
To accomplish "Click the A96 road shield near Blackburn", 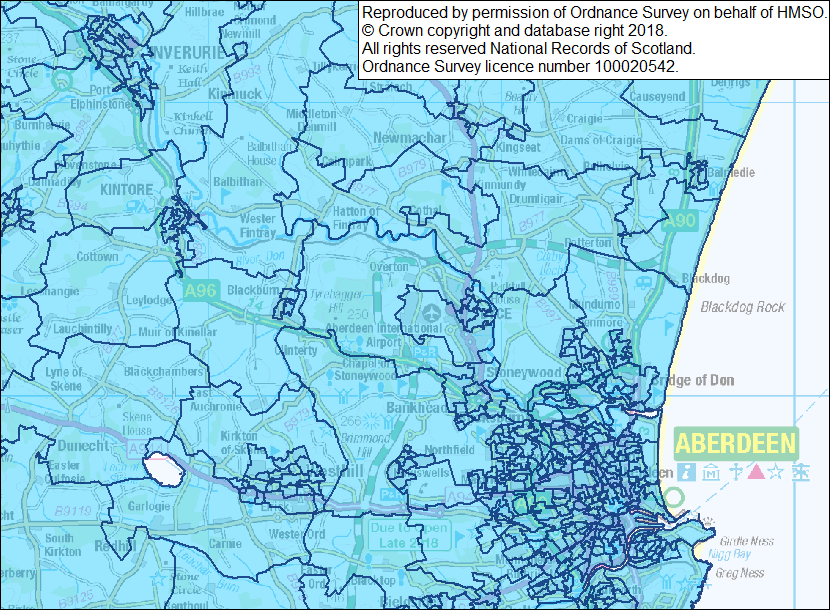I will (x=200, y=291).
